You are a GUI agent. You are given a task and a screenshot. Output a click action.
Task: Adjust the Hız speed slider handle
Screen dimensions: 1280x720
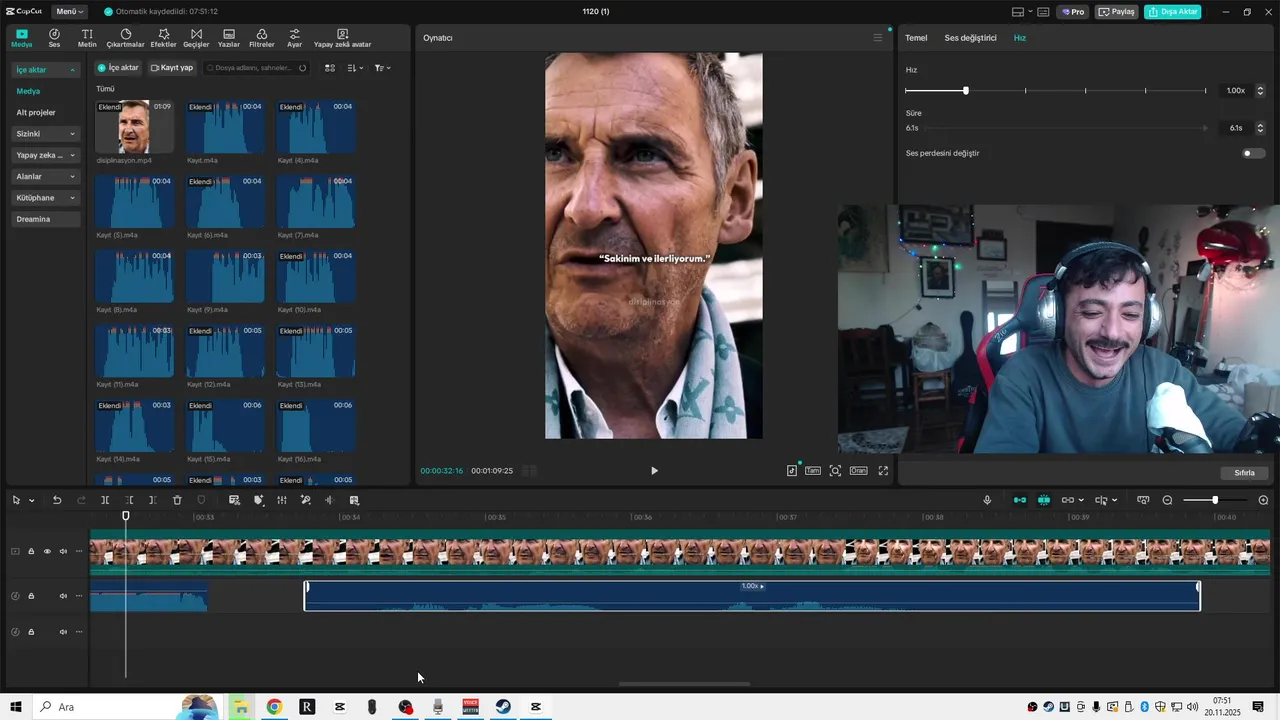click(965, 91)
